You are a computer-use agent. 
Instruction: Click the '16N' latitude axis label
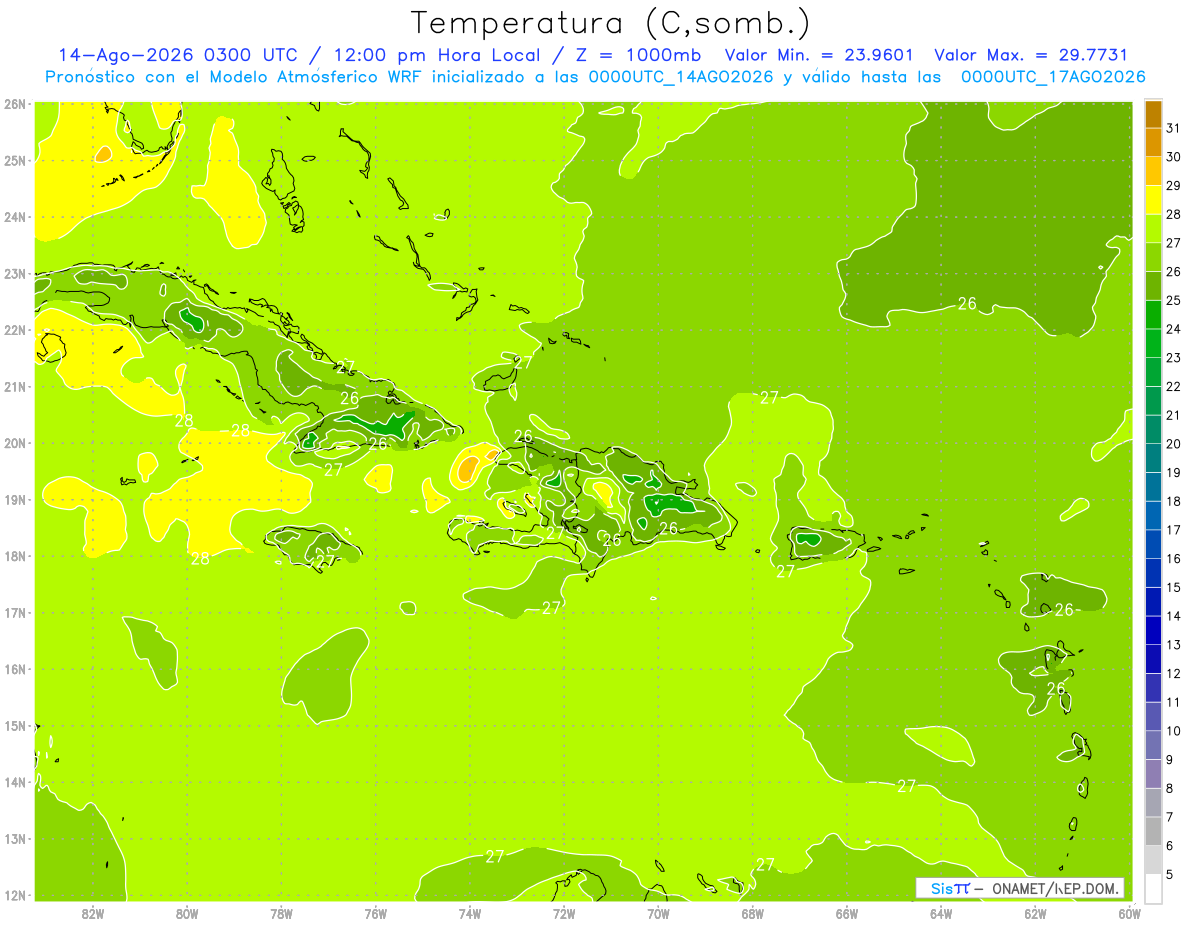pyautogui.click(x=15, y=669)
